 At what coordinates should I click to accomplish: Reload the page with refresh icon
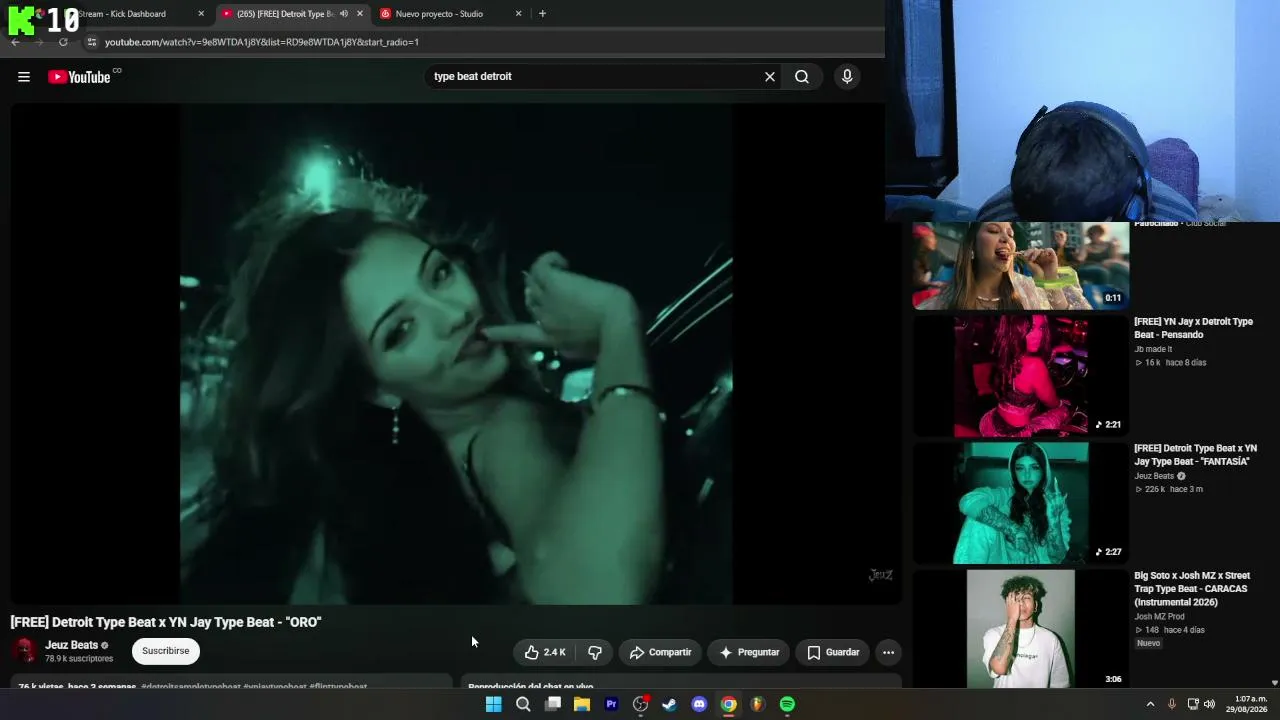coord(63,42)
